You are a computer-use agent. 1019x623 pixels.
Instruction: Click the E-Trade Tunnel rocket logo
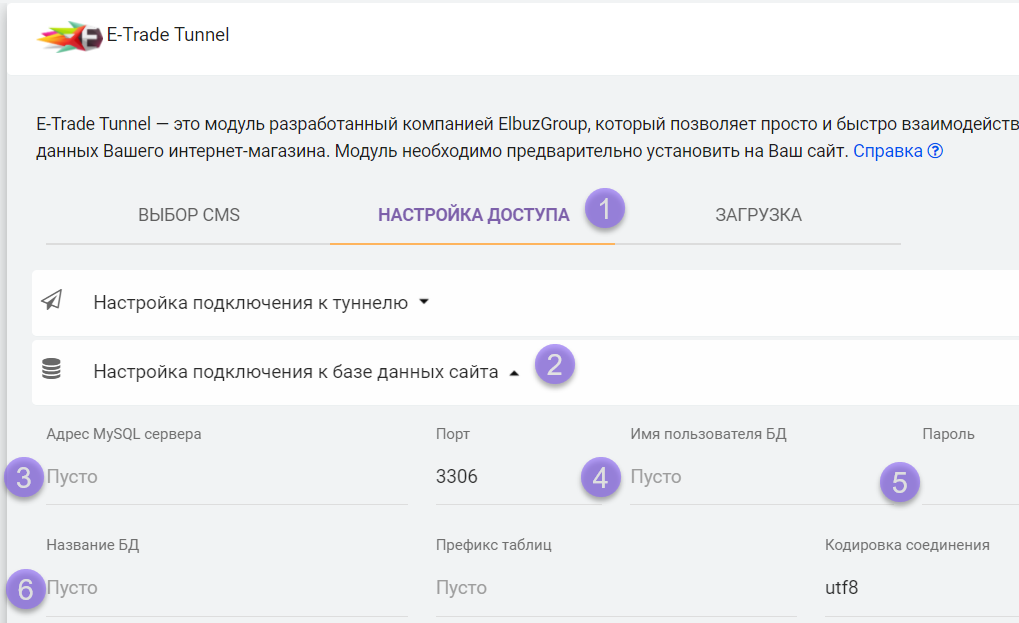pyautogui.click(x=70, y=37)
